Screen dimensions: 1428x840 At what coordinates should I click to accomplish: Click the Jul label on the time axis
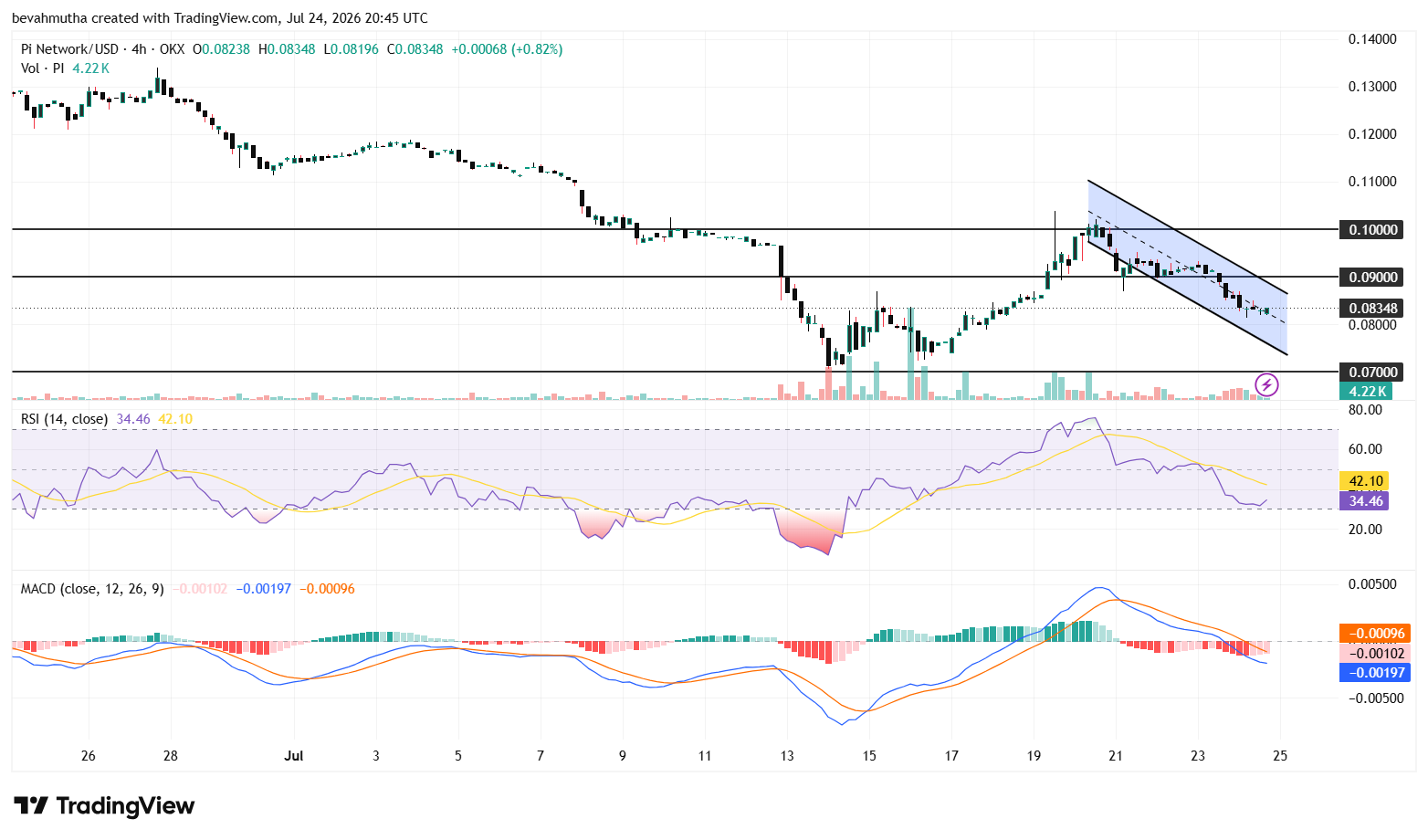point(294,755)
